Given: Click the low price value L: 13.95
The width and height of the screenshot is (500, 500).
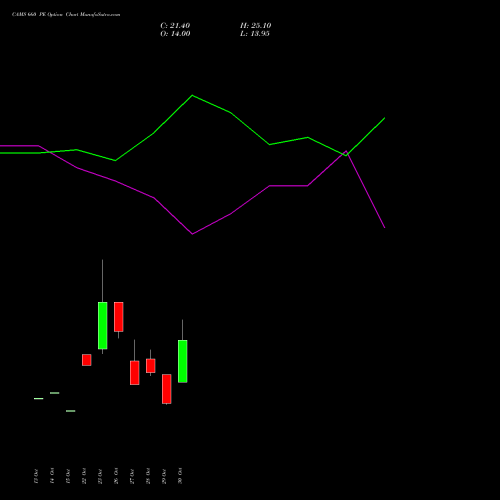Looking at the screenshot, I should pyautogui.click(x=255, y=34).
